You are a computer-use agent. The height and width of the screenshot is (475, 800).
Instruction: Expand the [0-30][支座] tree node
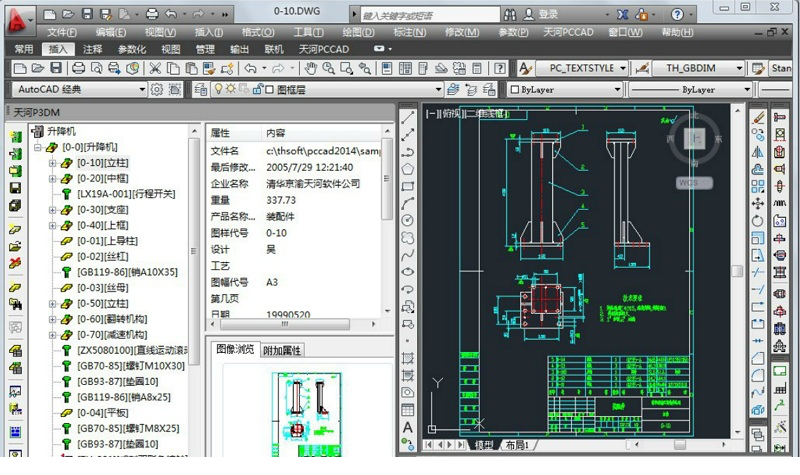[x=52, y=210]
